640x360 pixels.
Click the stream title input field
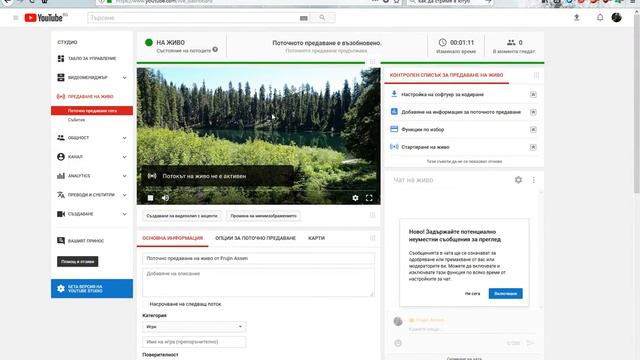pos(258,258)
